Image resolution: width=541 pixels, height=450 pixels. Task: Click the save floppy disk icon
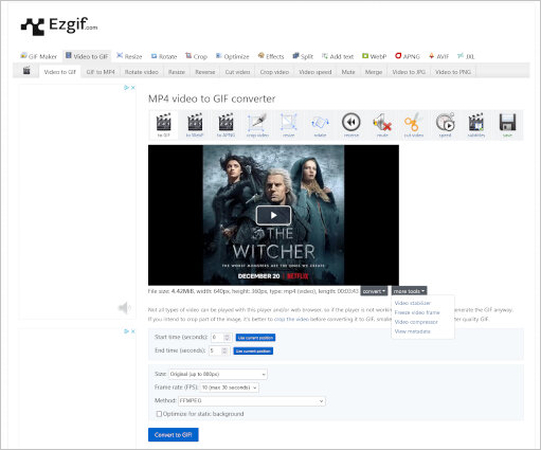(x=507, y=125)
